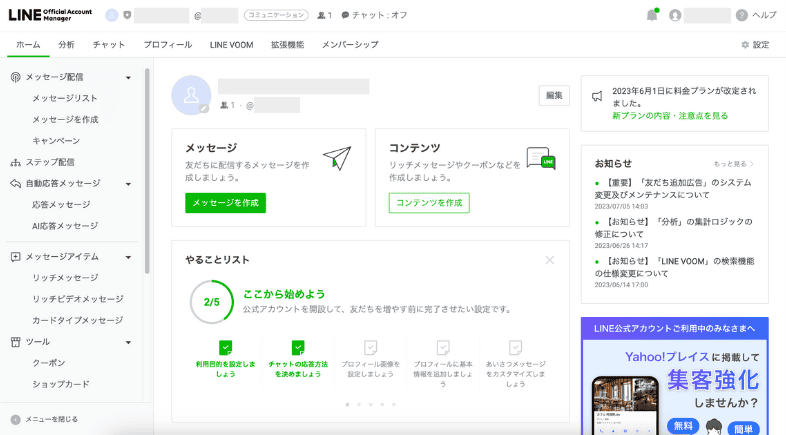Open ショップカード in sidebar
The width and height of the screenshot is (786, 435).
[61, 384]
